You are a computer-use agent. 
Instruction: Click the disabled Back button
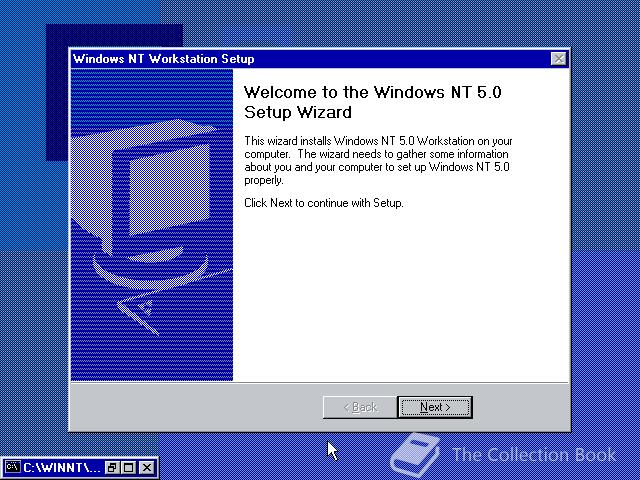pyautogui.click(x=360, y=407)
